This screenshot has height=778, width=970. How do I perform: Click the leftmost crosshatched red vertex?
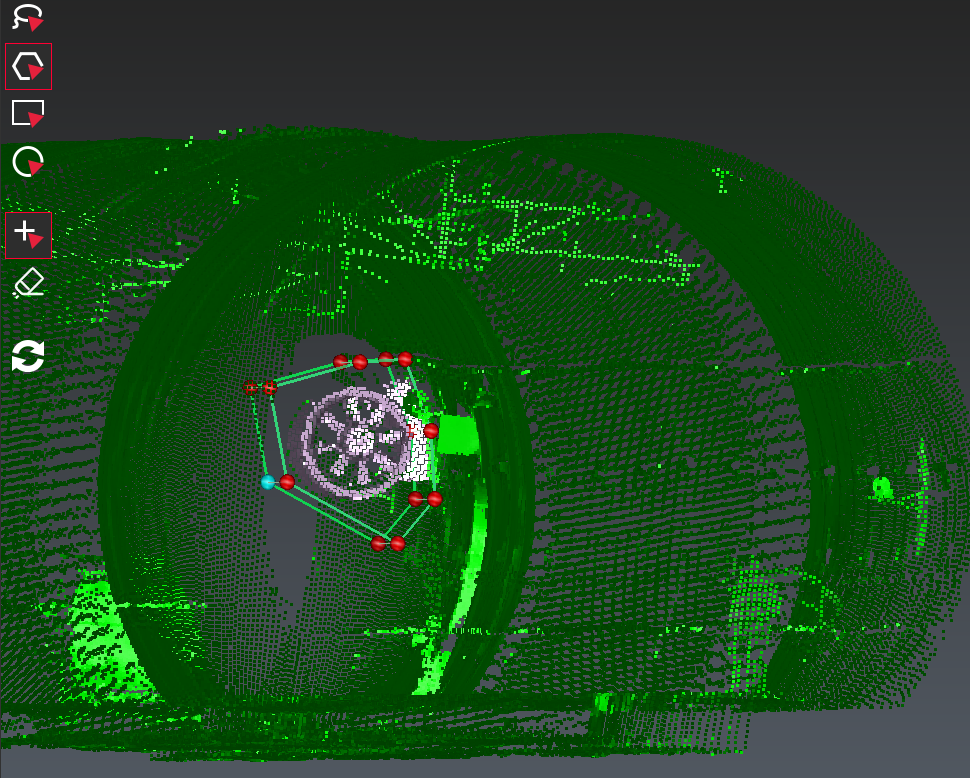pyautogui.click(x=251, y=387)
